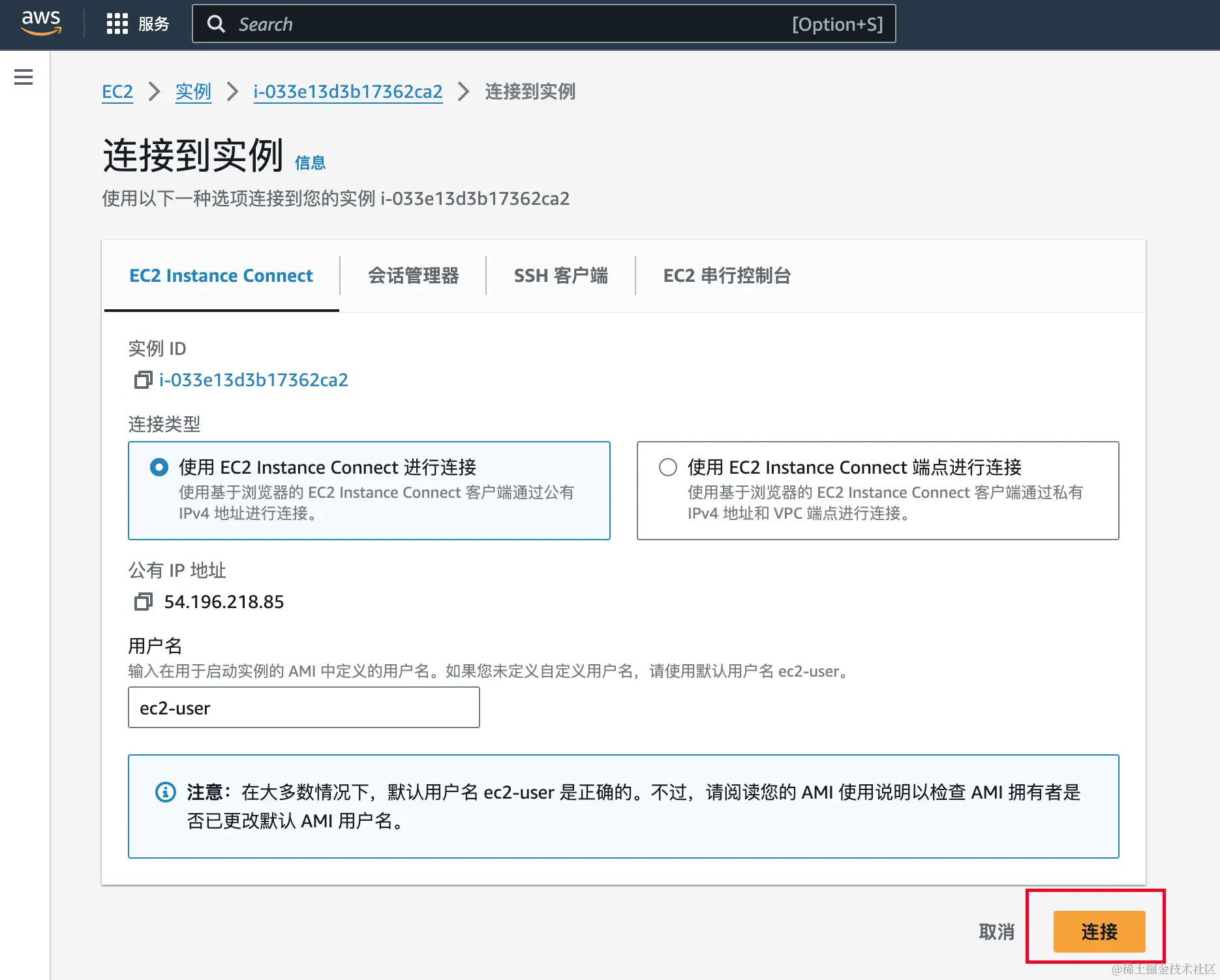
Task: Click the 公有 IP 地址 label
Action: pyautogui.click(x=177, y=570)
